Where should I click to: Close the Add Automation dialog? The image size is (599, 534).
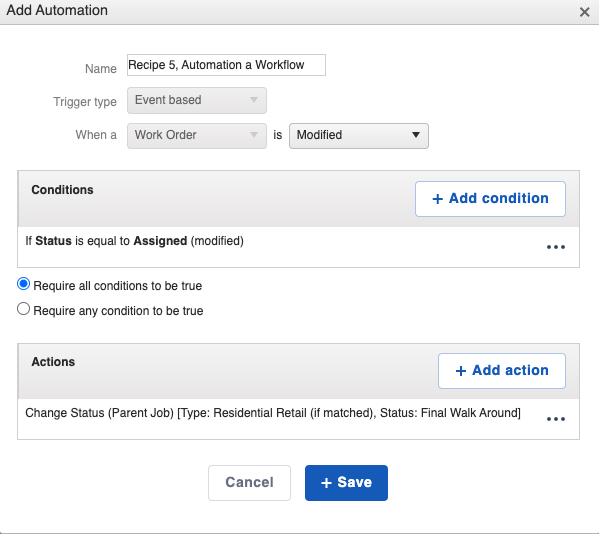pyautogui.click(x=584, y=12)
